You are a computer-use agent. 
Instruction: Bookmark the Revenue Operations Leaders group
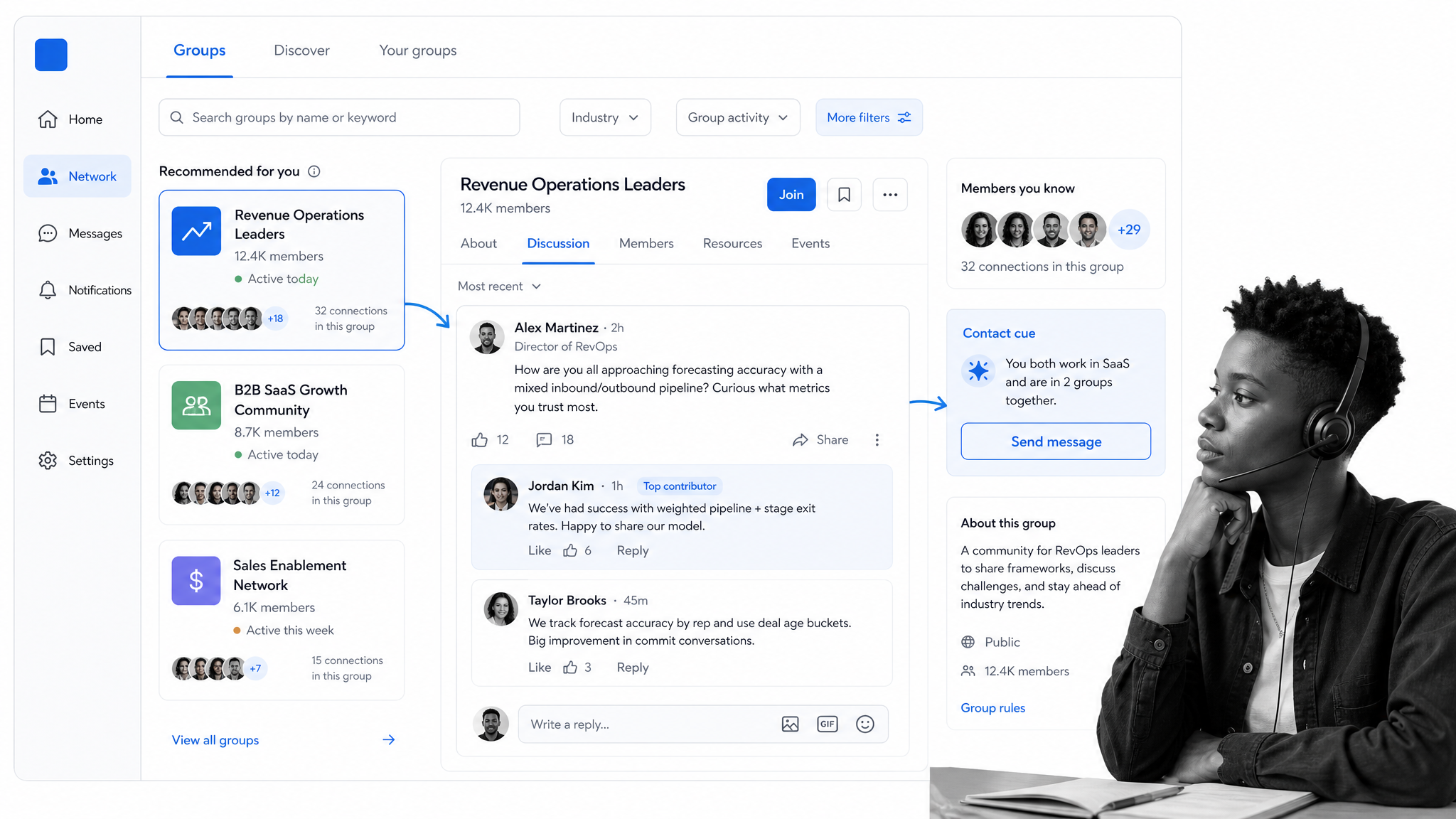coord(844,195)
